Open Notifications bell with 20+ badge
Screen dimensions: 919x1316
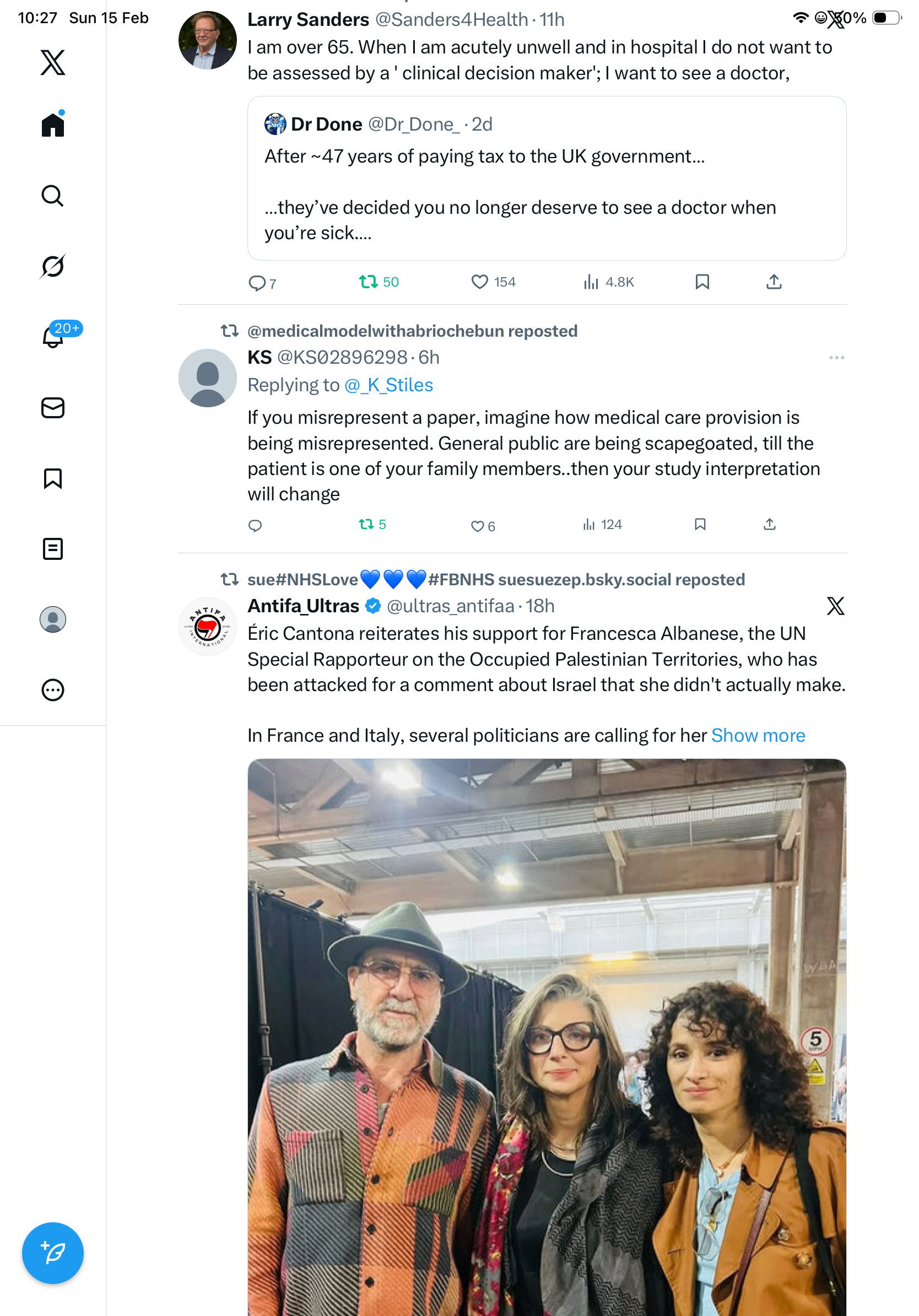[53, 337]
